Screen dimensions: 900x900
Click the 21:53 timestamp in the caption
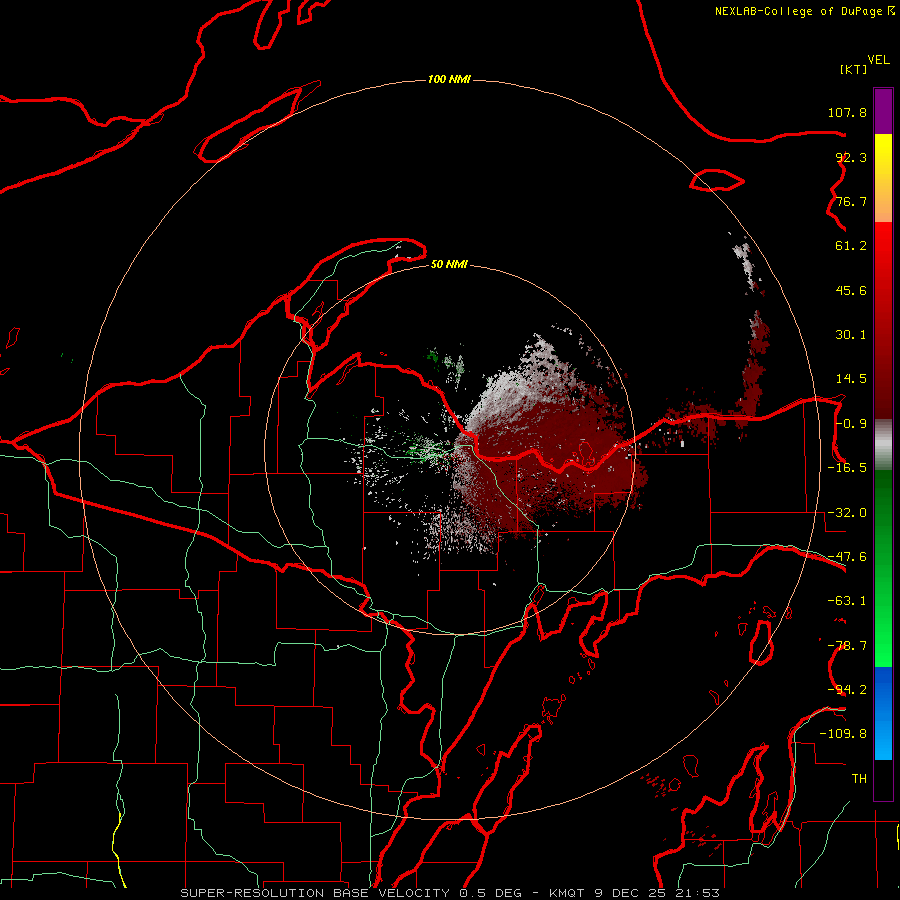tap(696, 893)
